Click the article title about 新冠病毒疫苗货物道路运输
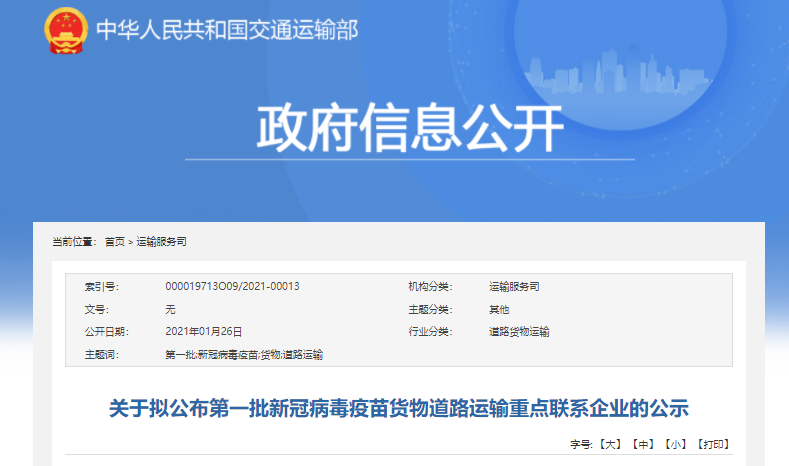The width and height of the screenshot is (789, 466). tap(399, 408)
